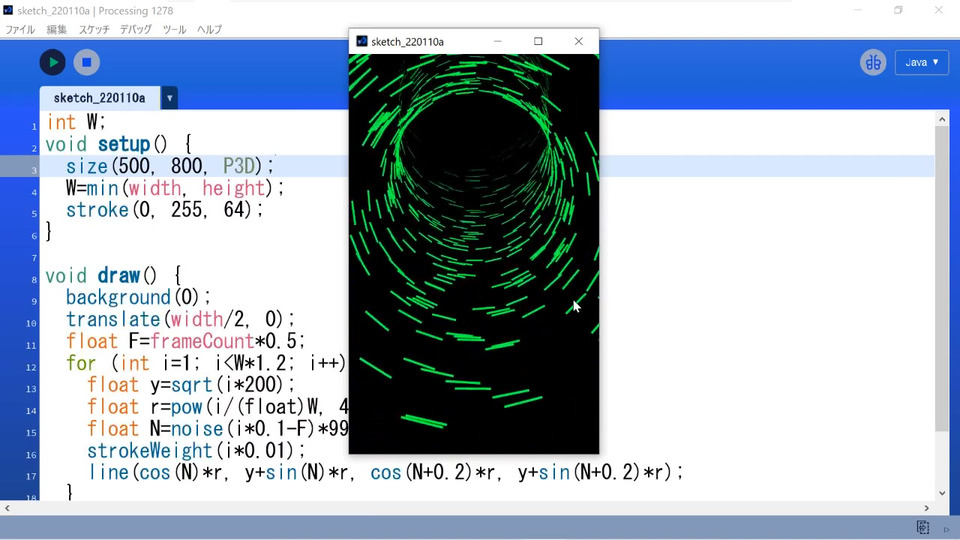Click the editor vertical scrollbar up arrow
The height and width of the screenshot is (540, 960).
[942, 120]
